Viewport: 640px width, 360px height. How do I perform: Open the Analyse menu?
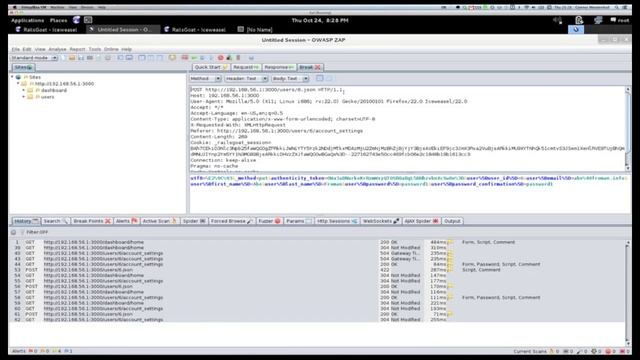57,49
